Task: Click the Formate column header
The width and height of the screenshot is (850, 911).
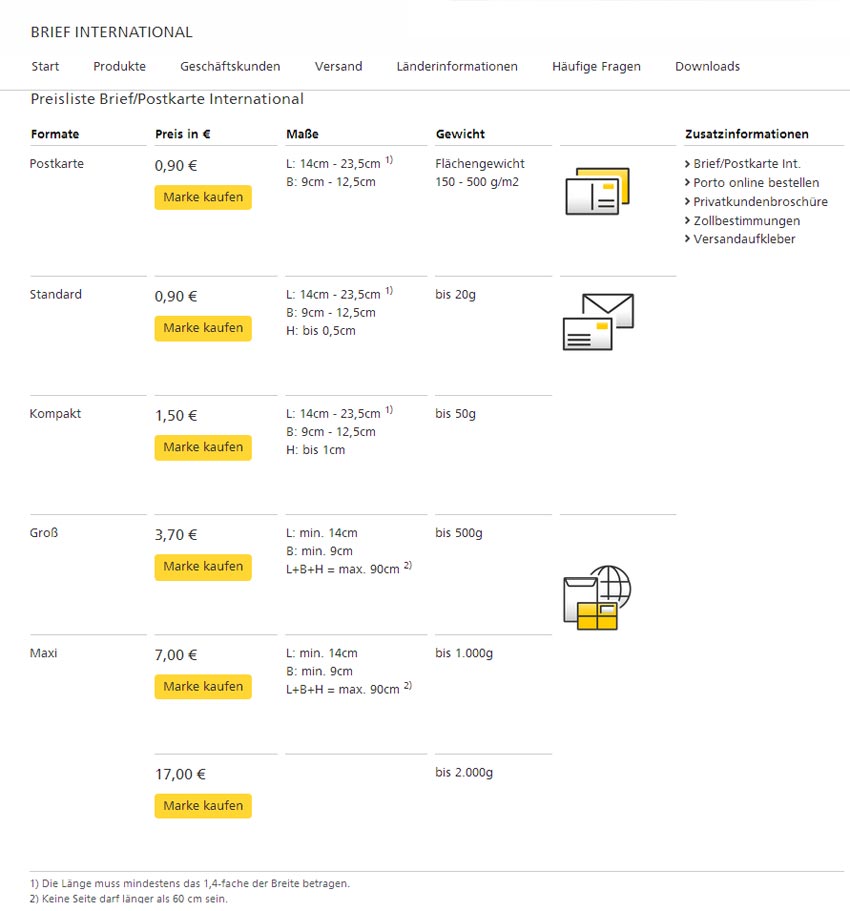Action: click(x=55, y=134)
